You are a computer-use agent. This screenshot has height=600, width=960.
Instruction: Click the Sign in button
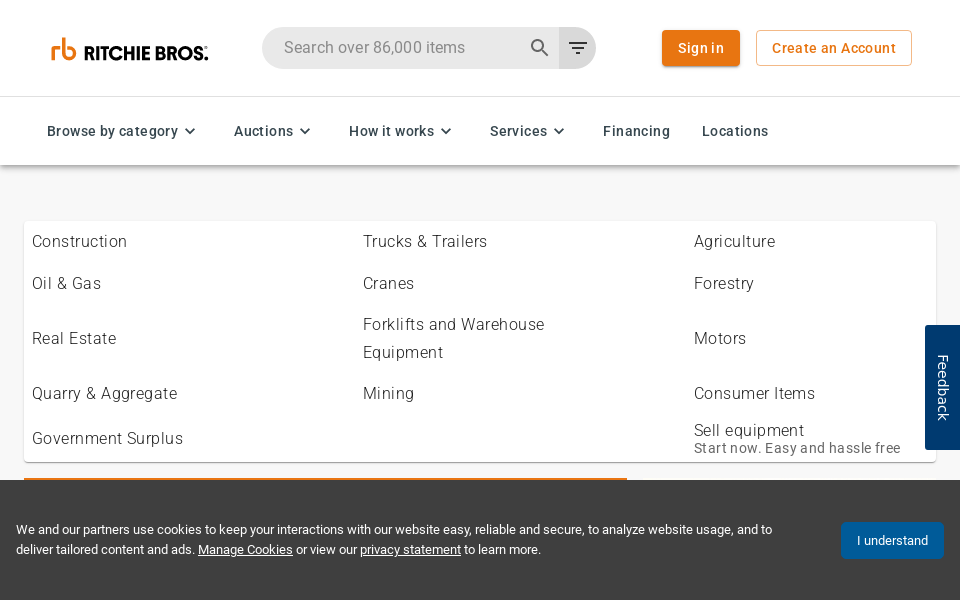700,48
